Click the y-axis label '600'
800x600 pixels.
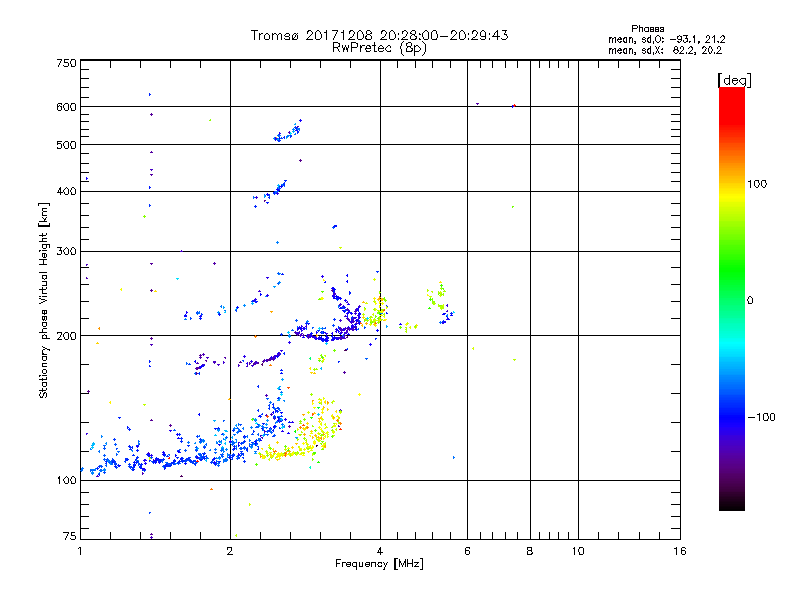(66, 107)
